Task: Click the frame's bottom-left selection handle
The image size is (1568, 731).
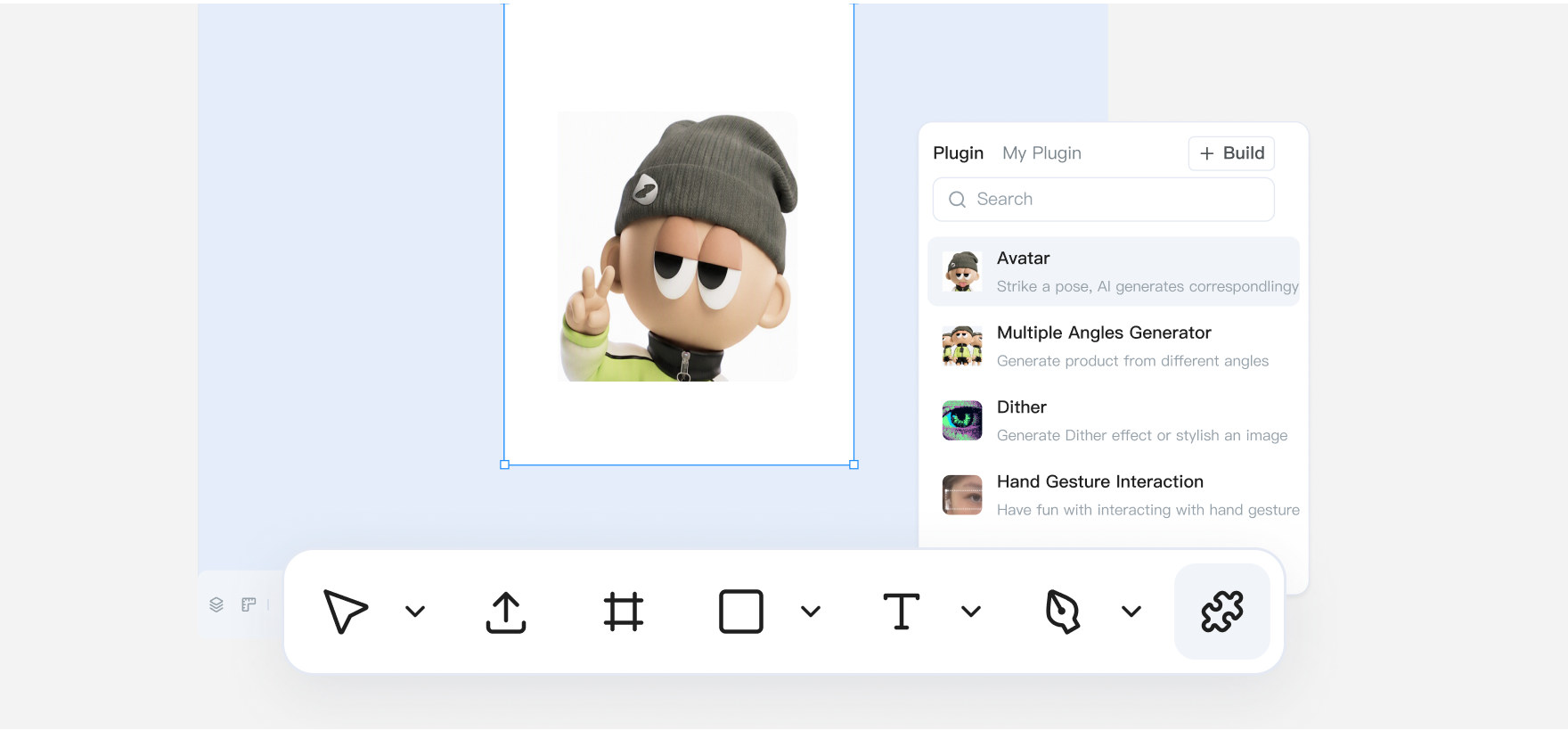Action: [504, 464]
